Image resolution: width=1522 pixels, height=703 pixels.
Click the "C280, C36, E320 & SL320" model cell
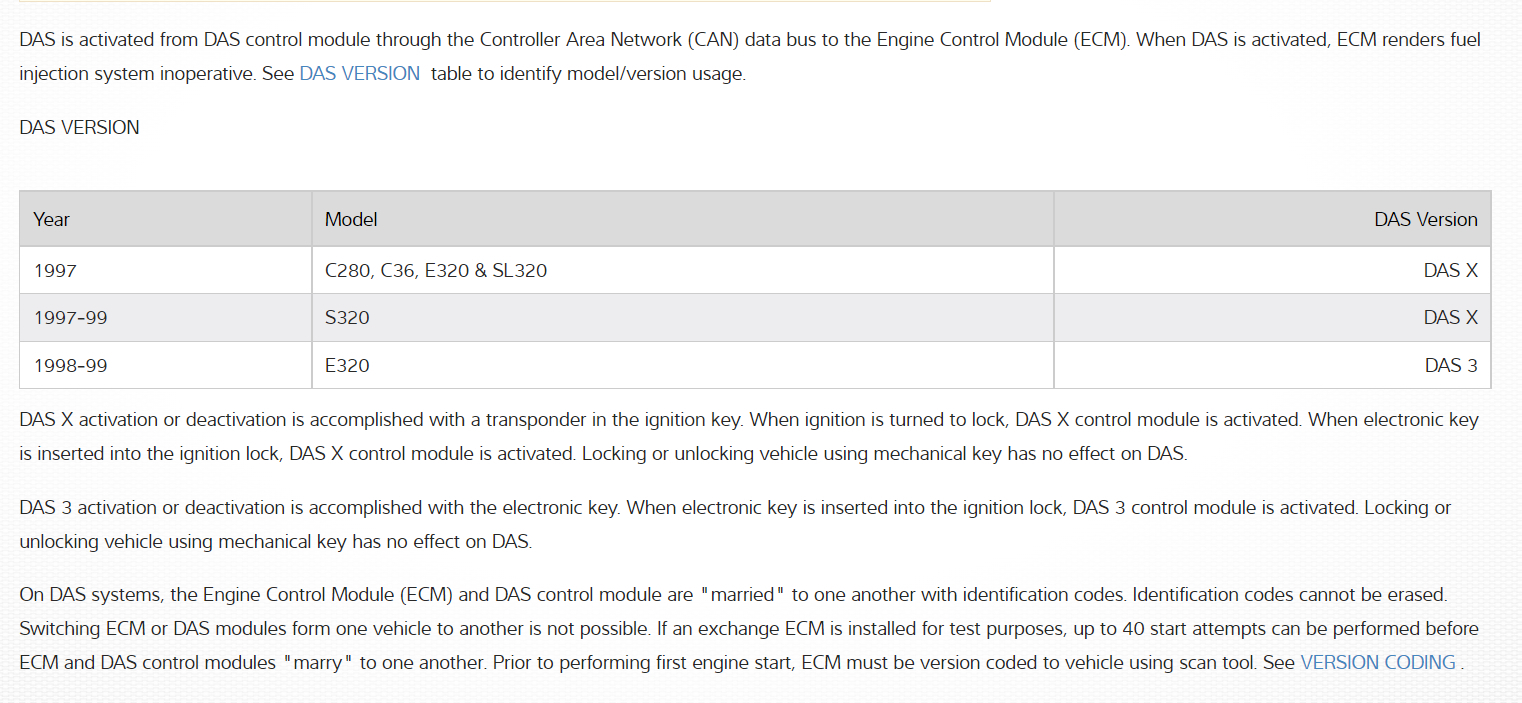pos(436,270)
